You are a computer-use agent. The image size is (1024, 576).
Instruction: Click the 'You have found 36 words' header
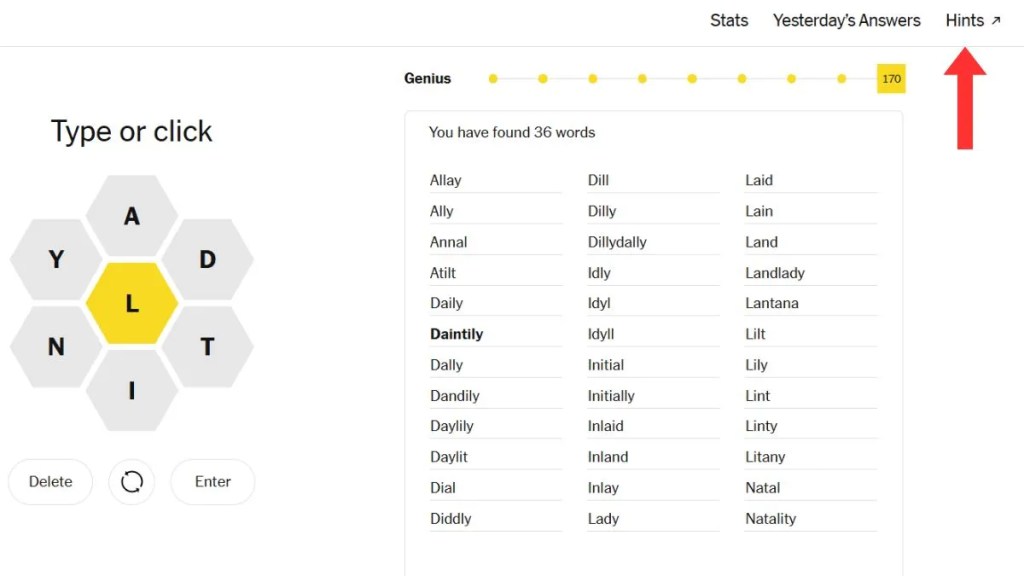coord(512,132)
